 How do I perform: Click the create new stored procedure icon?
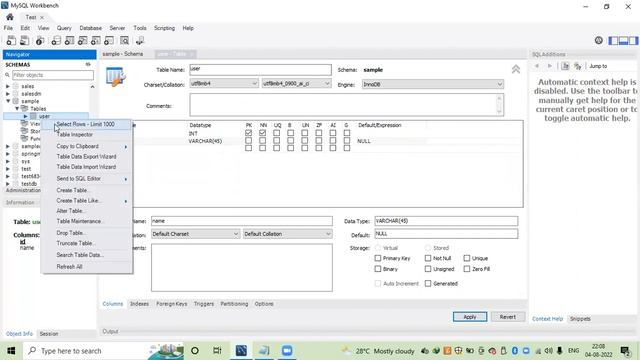coord(96,40)
